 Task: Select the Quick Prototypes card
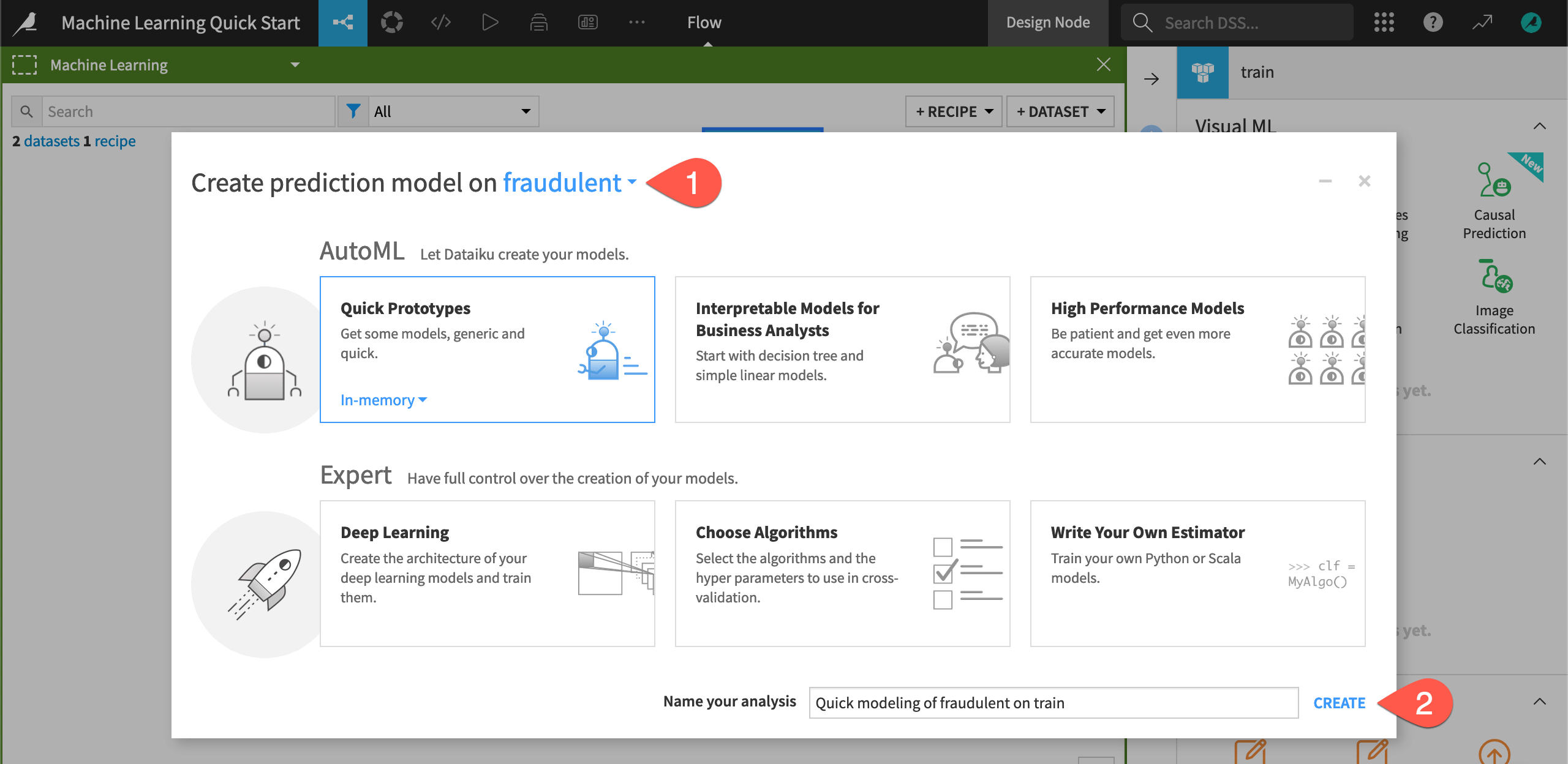[x=488, y=350]
